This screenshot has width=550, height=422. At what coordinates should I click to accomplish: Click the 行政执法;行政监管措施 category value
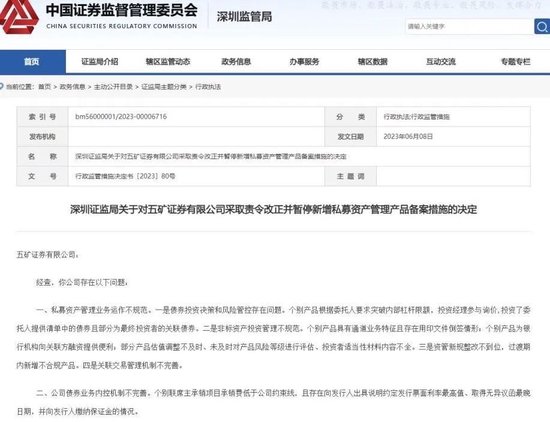pos(417,117)
